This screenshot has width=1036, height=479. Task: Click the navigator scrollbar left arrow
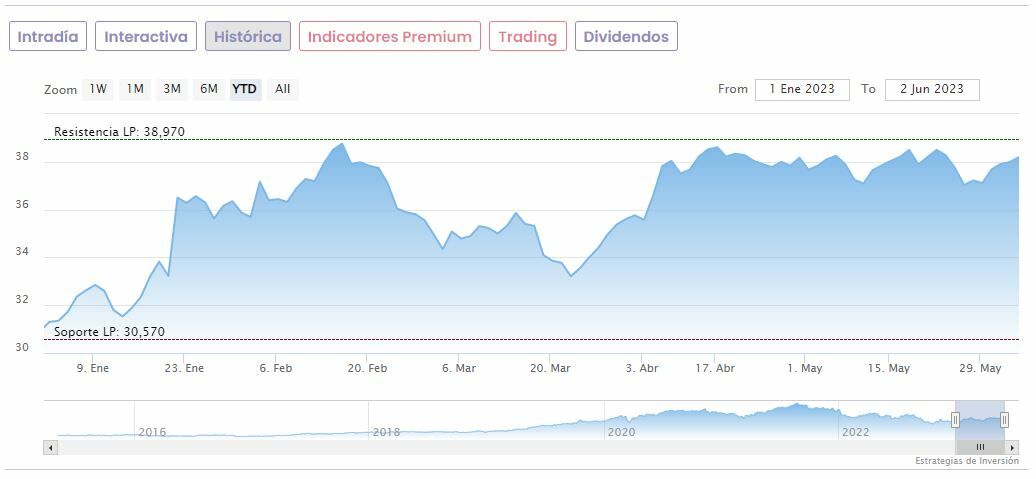click(50, 447)
